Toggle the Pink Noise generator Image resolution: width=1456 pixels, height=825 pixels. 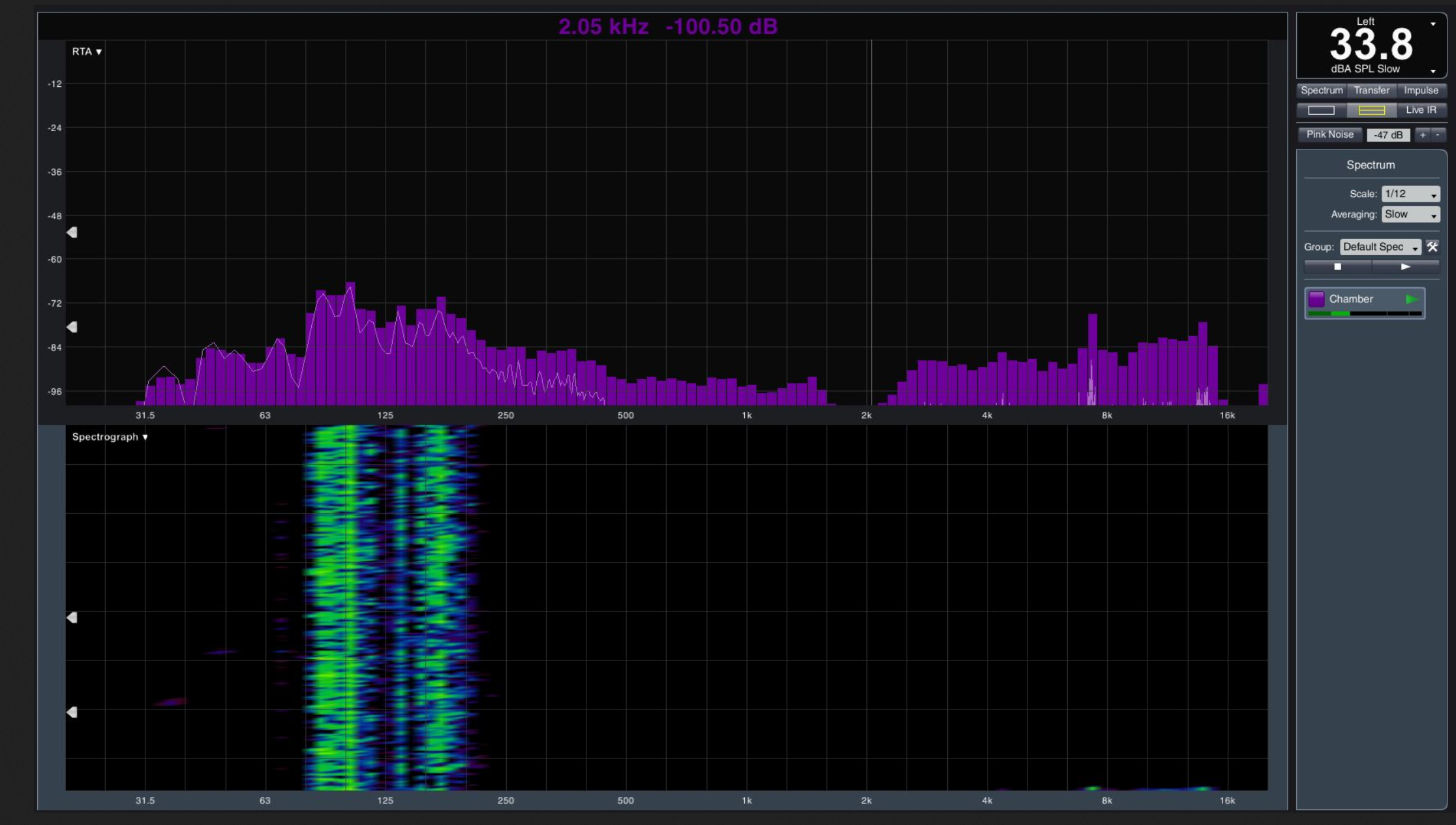1329,134
